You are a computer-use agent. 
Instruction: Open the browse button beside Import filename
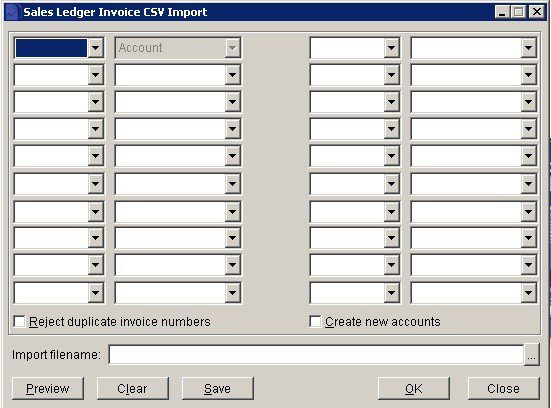click(532, 355)
